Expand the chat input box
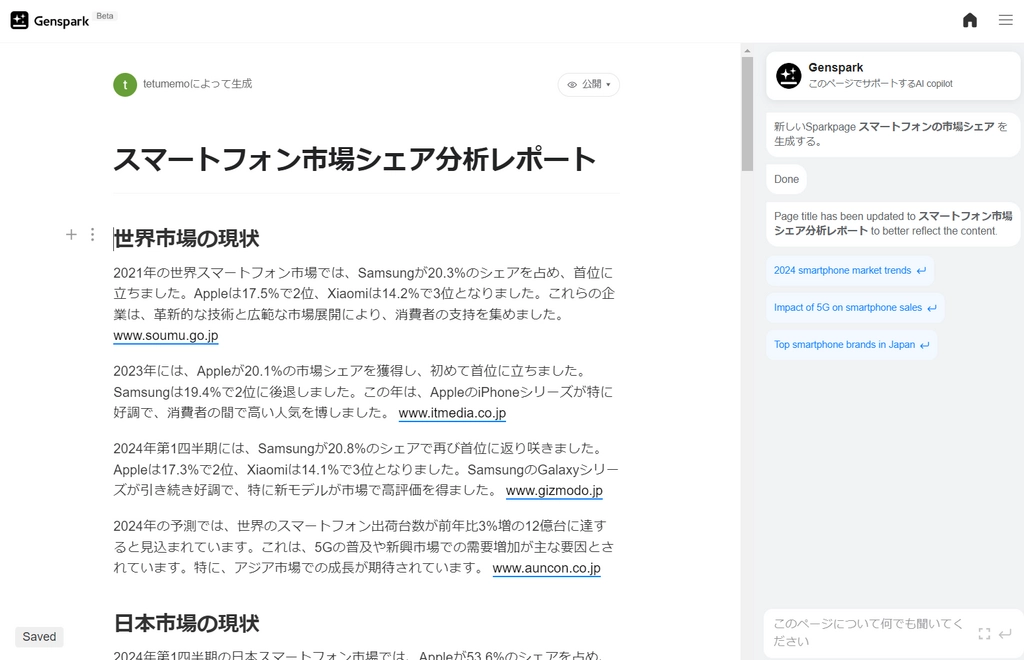This screenshot has width=1024, height=660. pos(984,633)
